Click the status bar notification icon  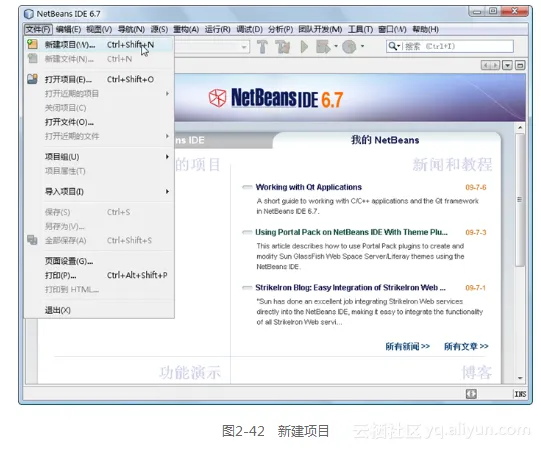(x=471, y=394)
